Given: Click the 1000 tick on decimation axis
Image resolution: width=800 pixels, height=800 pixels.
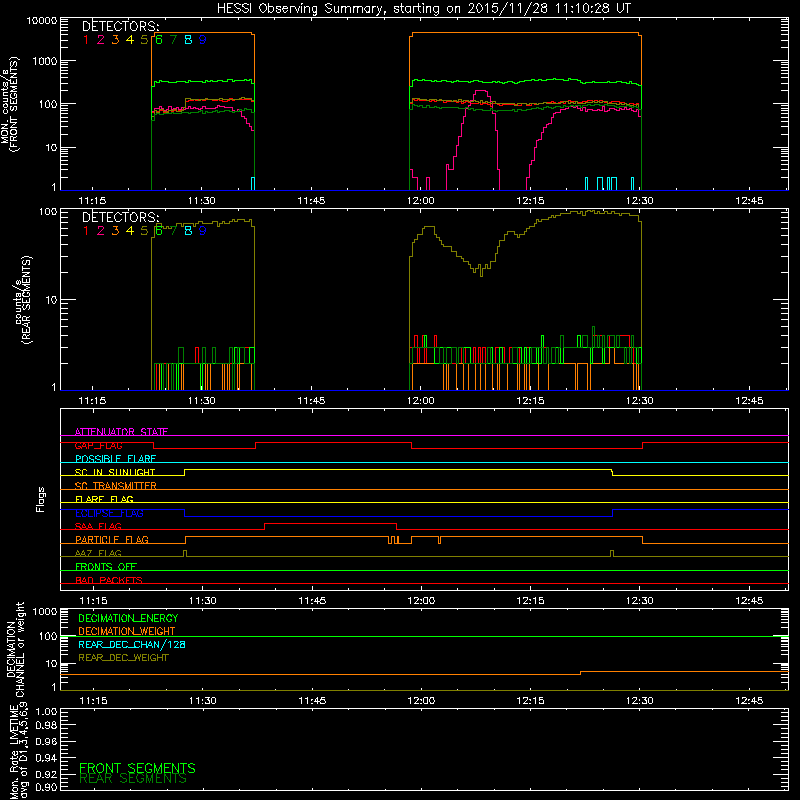Looking at the screenshot, I should [x=45, y=611].
